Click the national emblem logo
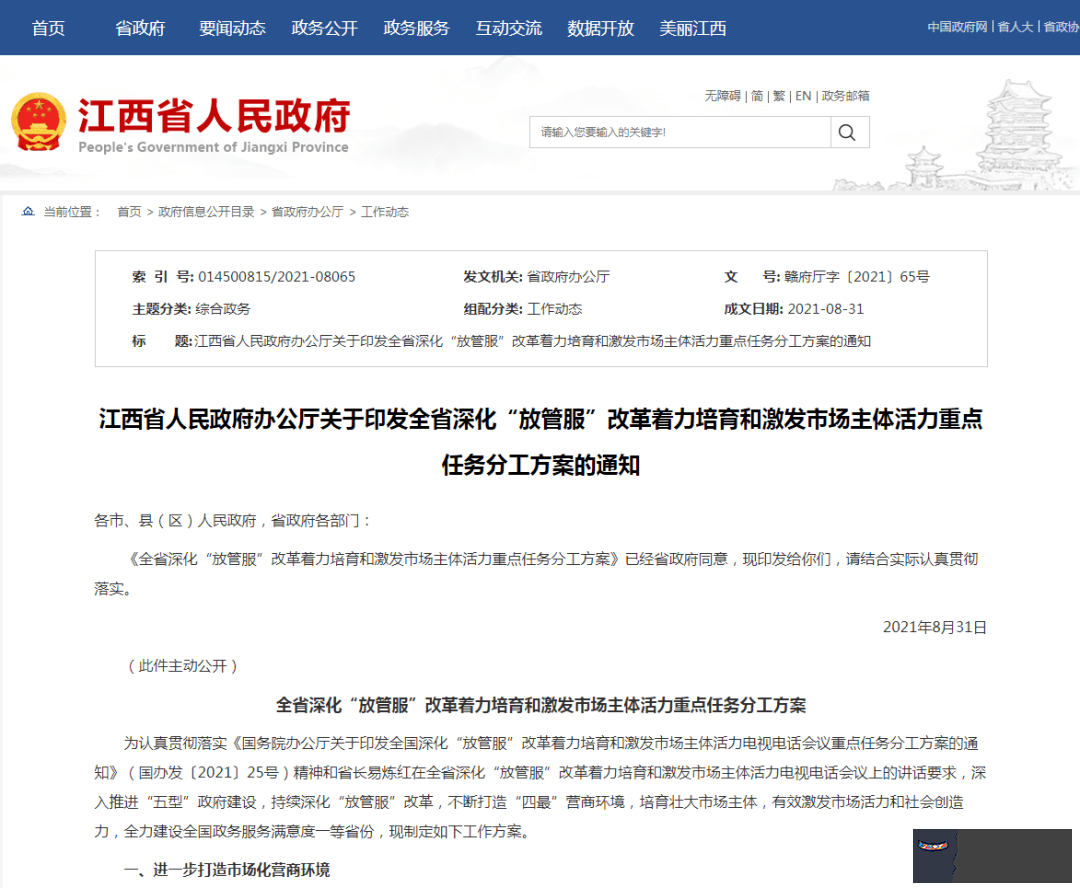Screen dimensions: 1080x888 coord(39,122)
